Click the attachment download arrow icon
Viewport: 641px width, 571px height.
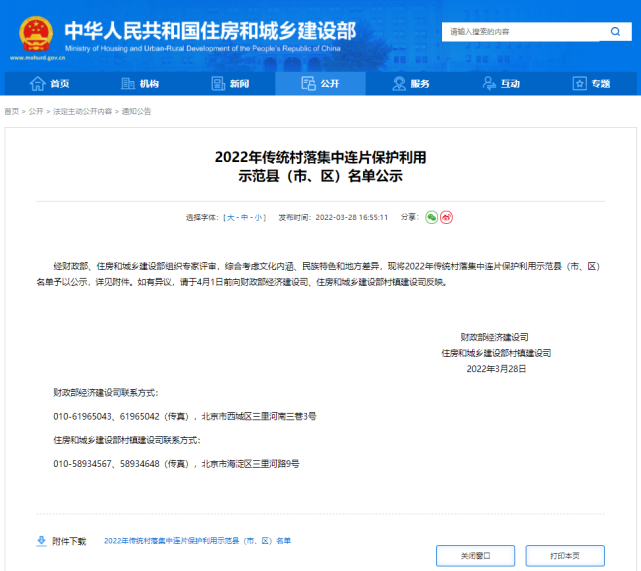click(41, 541)
